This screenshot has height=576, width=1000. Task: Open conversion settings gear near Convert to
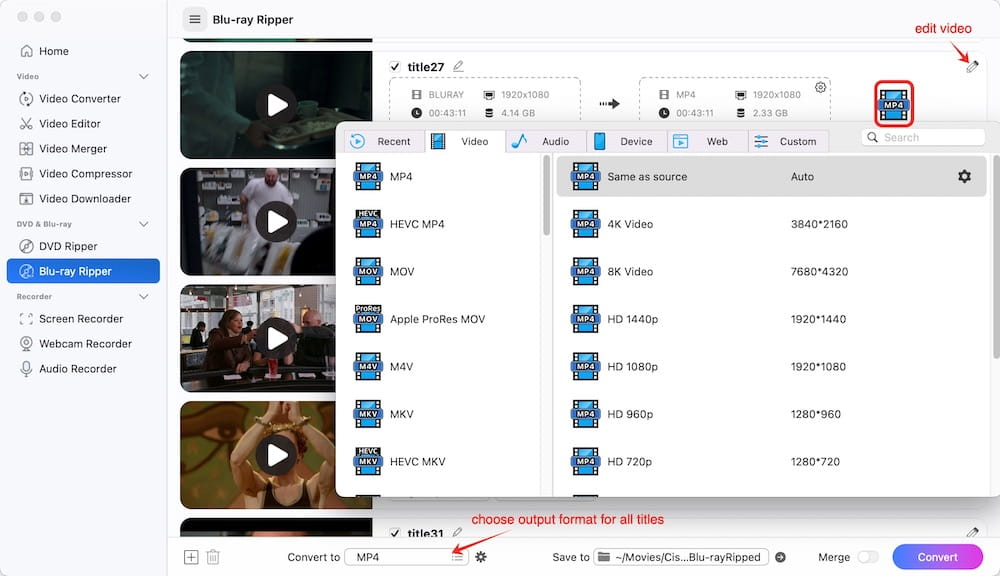point(481,557)
